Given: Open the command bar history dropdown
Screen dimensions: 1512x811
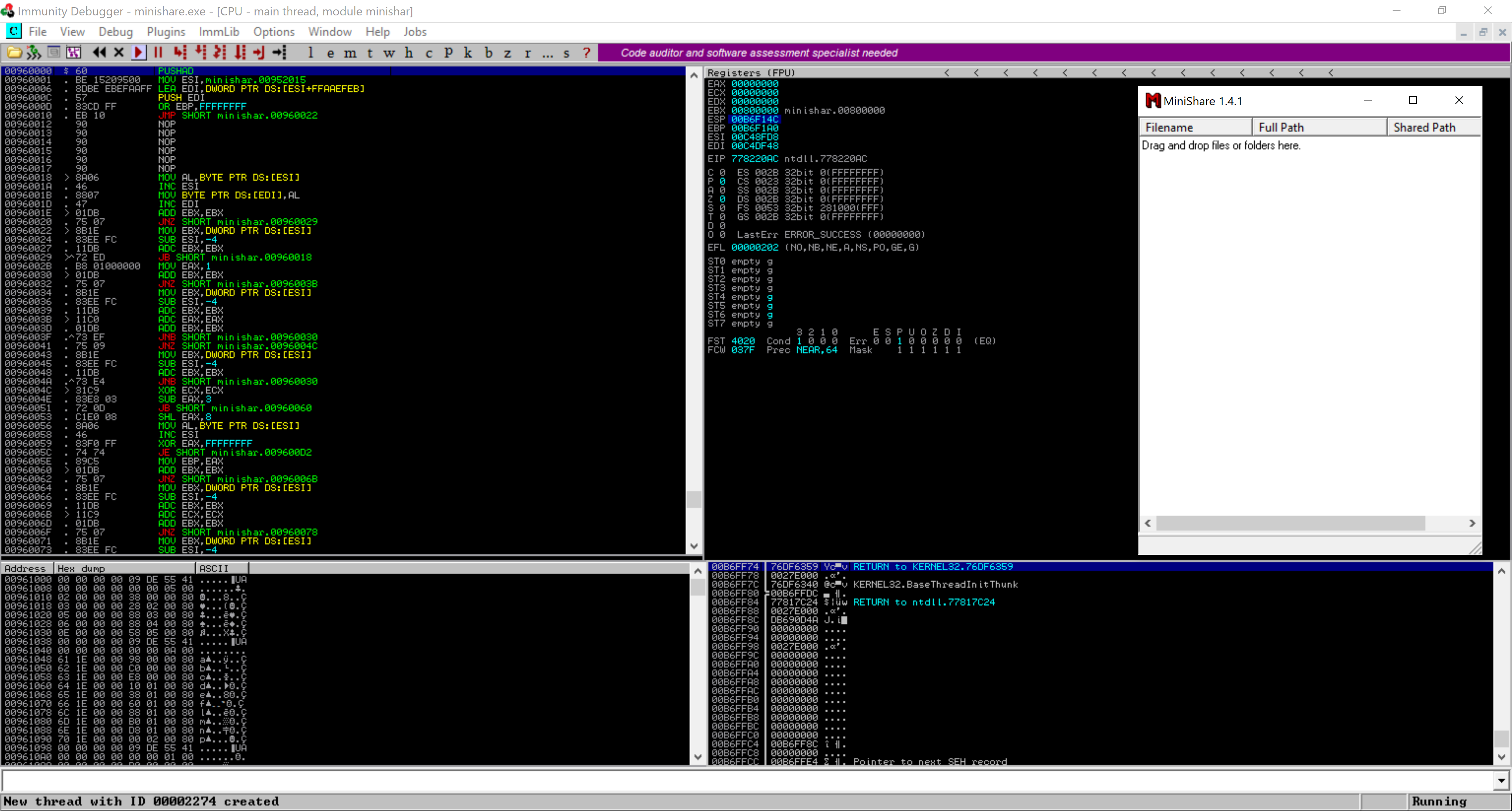Looking at the screenshot, I should pos(1501,781).
